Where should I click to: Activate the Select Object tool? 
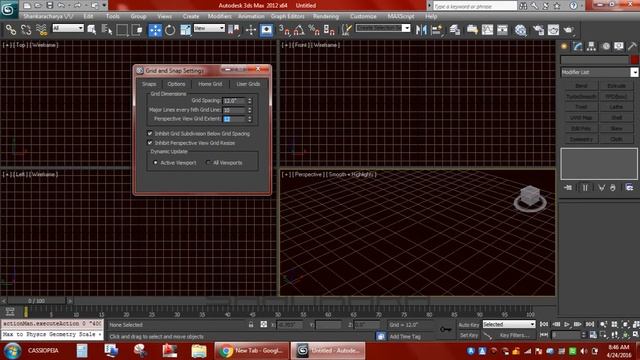pos(92,30)
